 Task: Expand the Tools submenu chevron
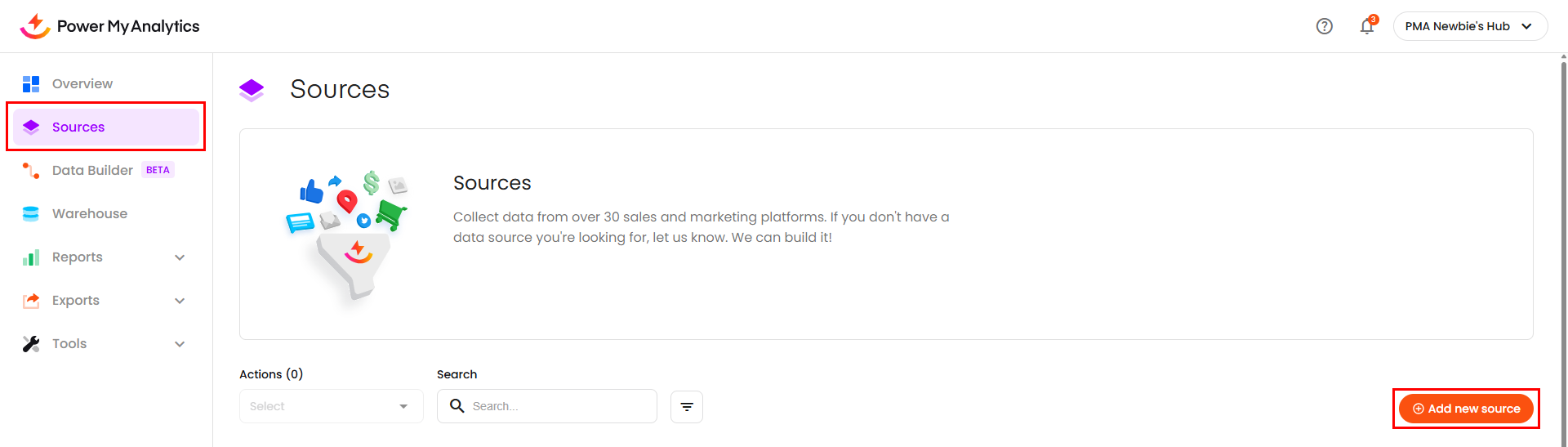[180, 344]
